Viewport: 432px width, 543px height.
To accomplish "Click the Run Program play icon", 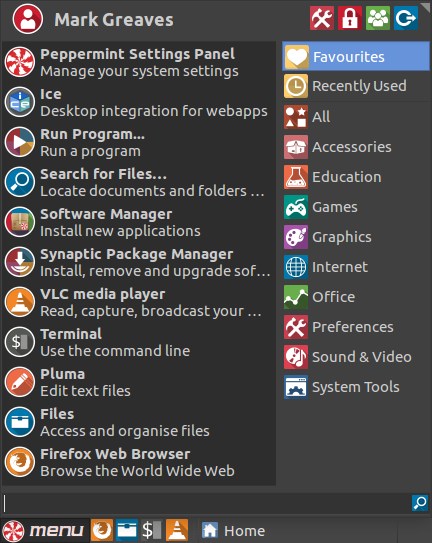I will point(20,142).
